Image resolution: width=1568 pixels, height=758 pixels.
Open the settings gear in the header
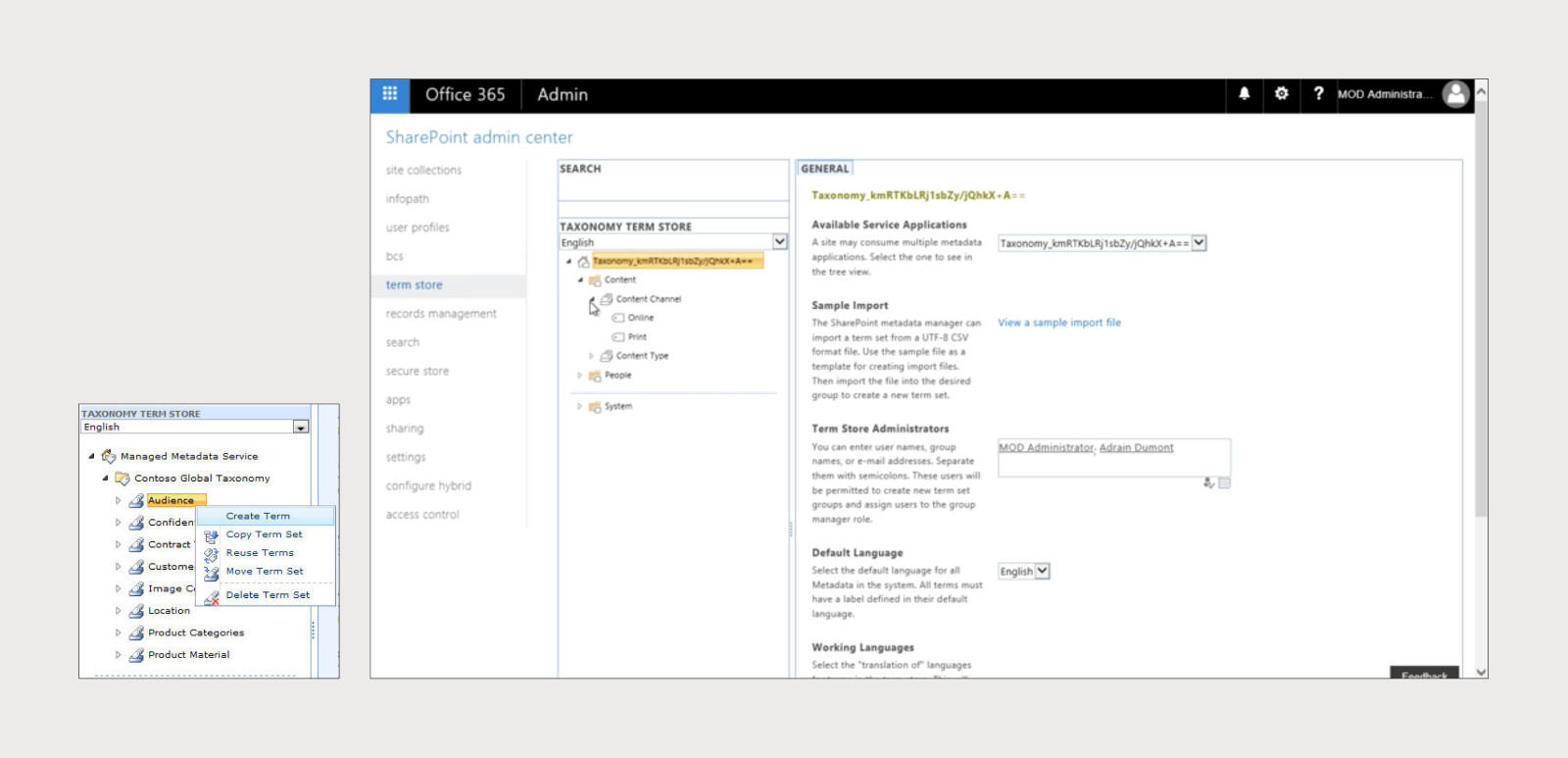point(1282,94)
